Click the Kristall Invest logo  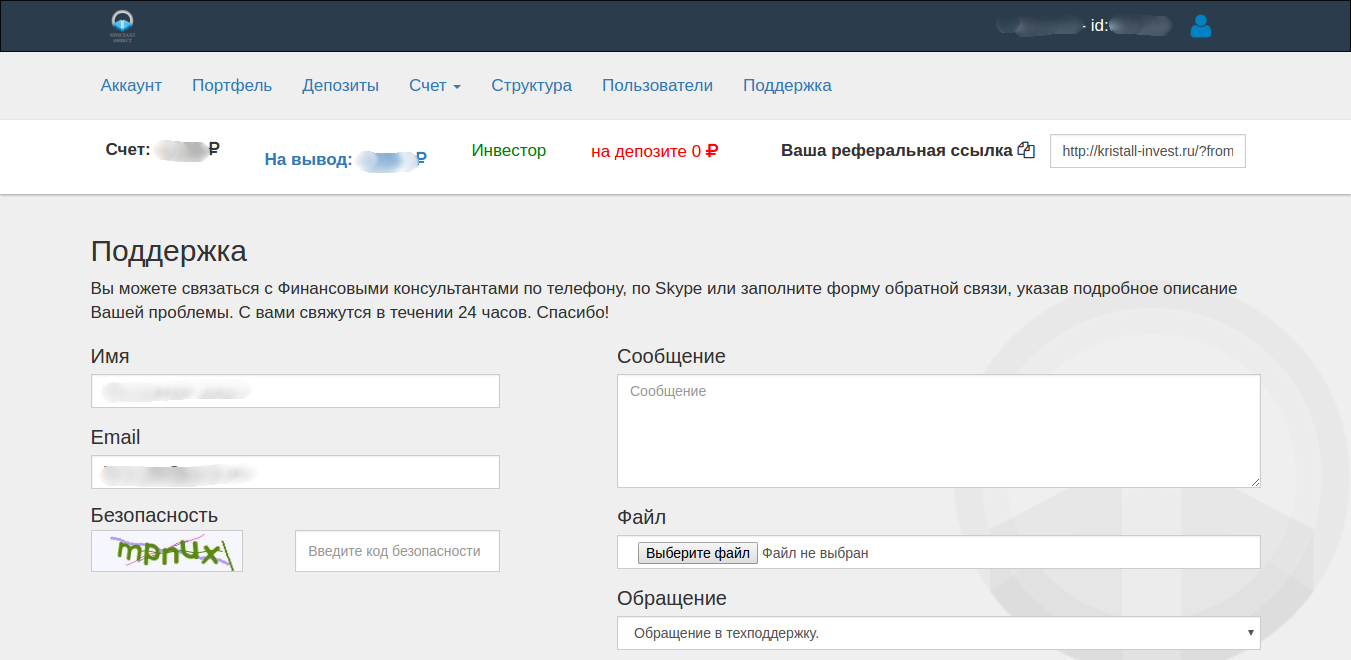click(x=122, y=26)
